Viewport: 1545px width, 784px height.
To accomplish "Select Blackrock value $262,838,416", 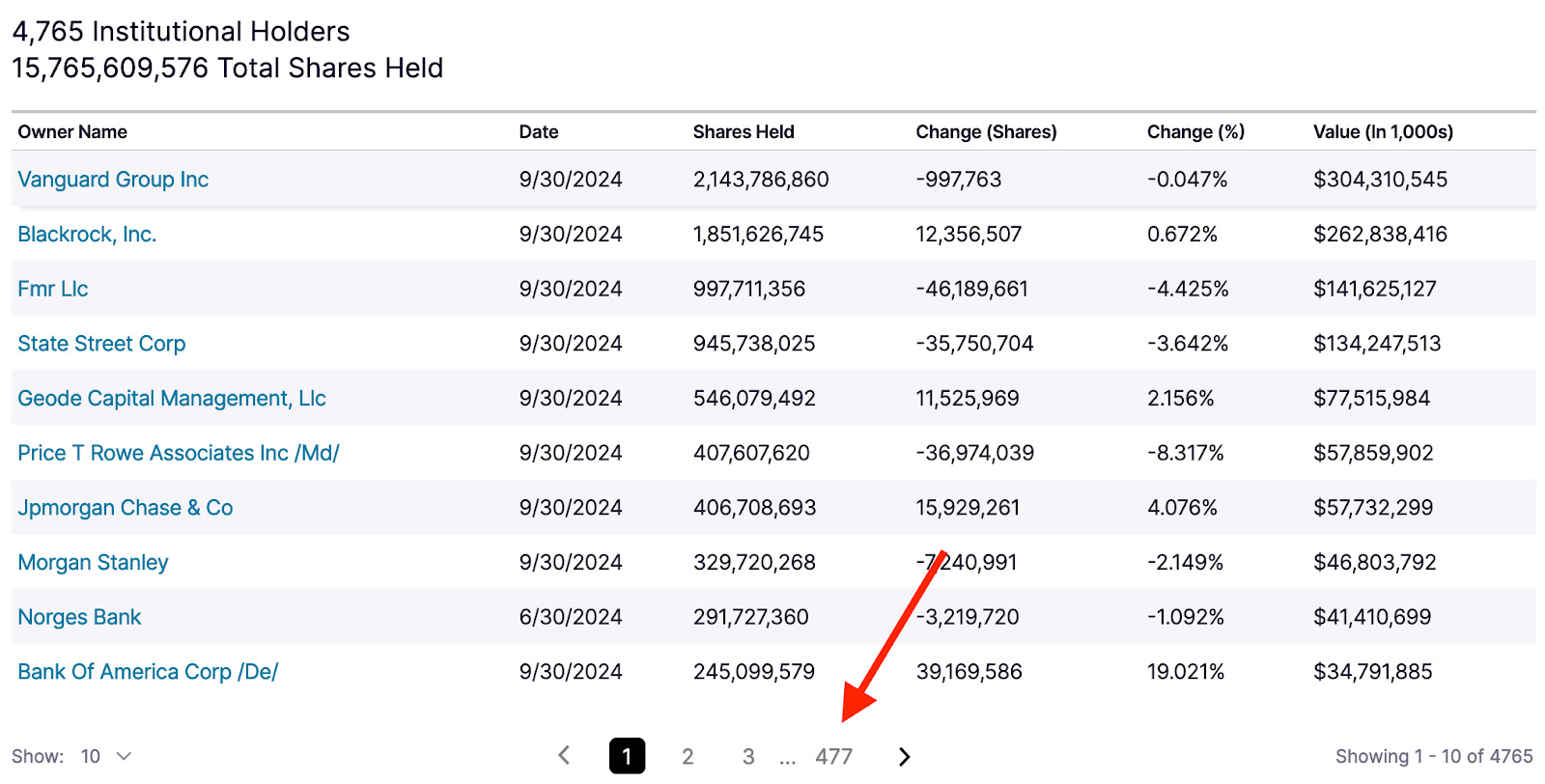I will click(1380, 235).
